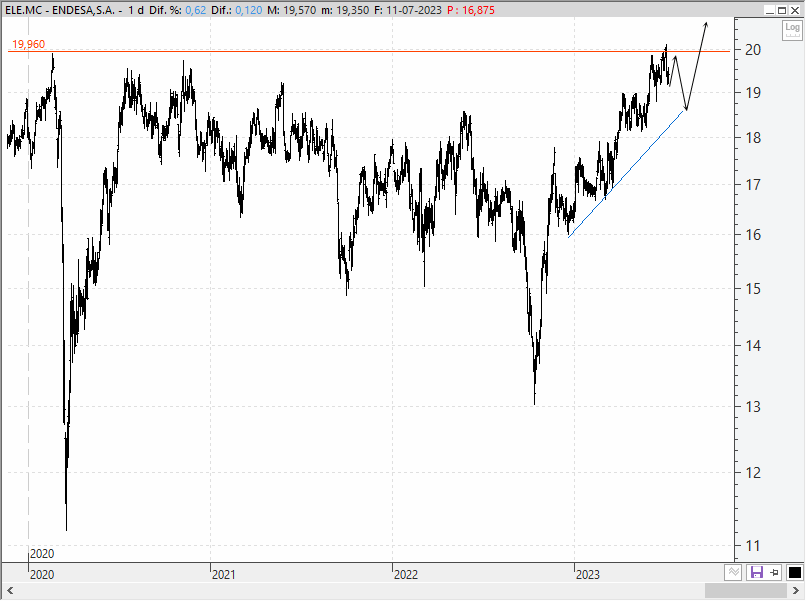Click the maximum value M: 19,570
This screenshot has width=806, height=601.
pyautogui.click(x=291, y=10)
